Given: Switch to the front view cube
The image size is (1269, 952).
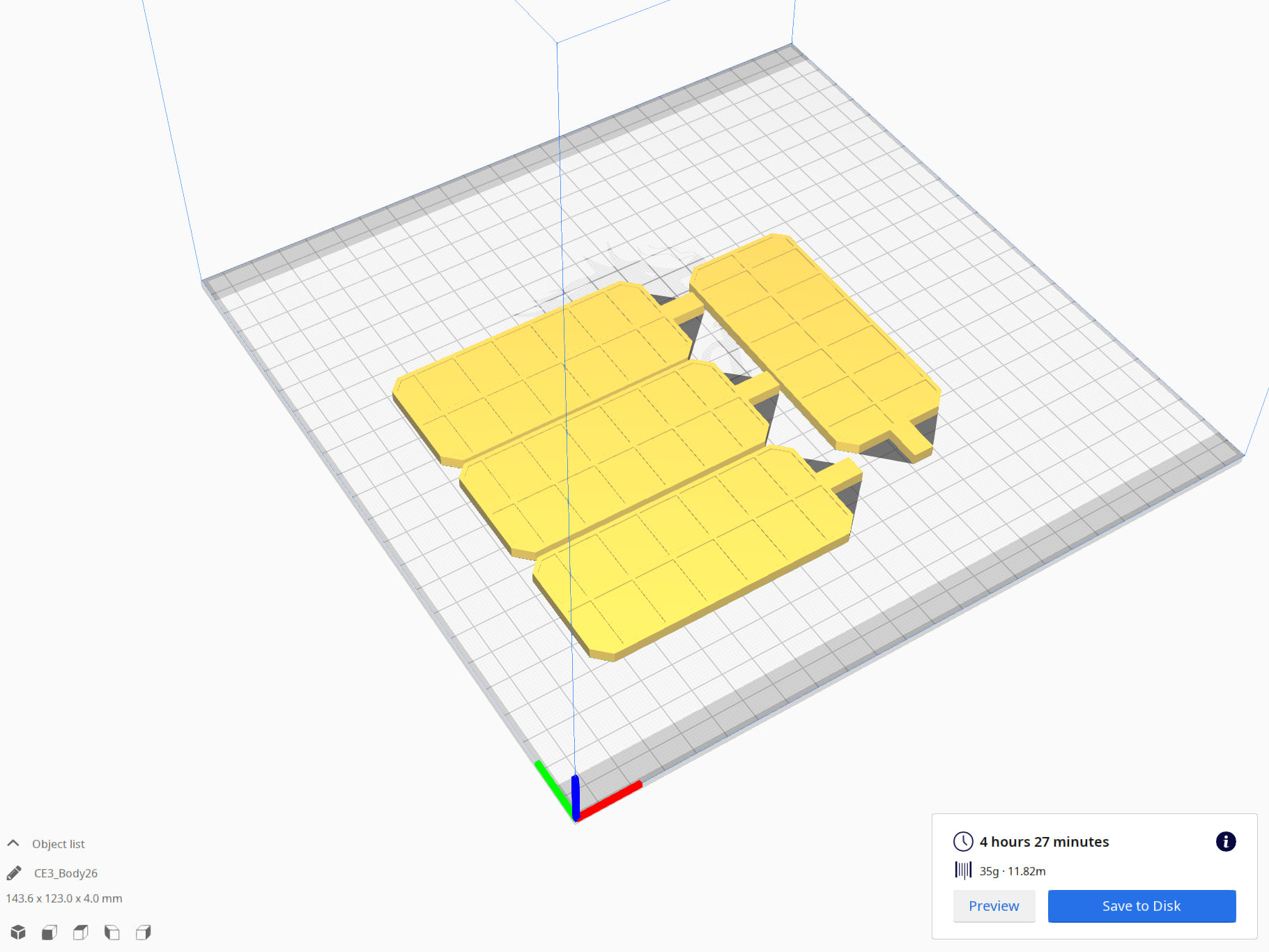Looking at the screenshot, I should 49,932.
